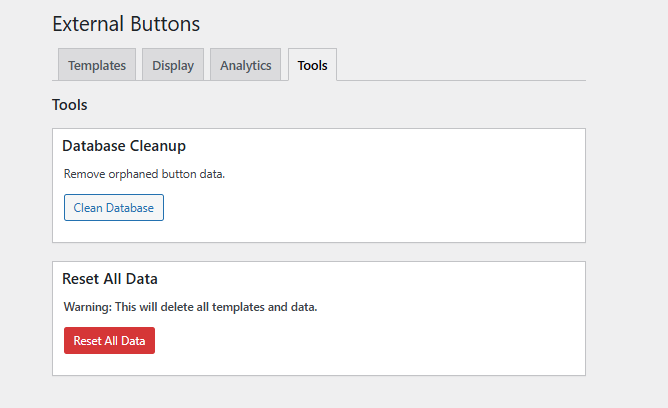Switch to the Templates tab
This screenshot has height=408, width=668.
click(x=97, y=65)
